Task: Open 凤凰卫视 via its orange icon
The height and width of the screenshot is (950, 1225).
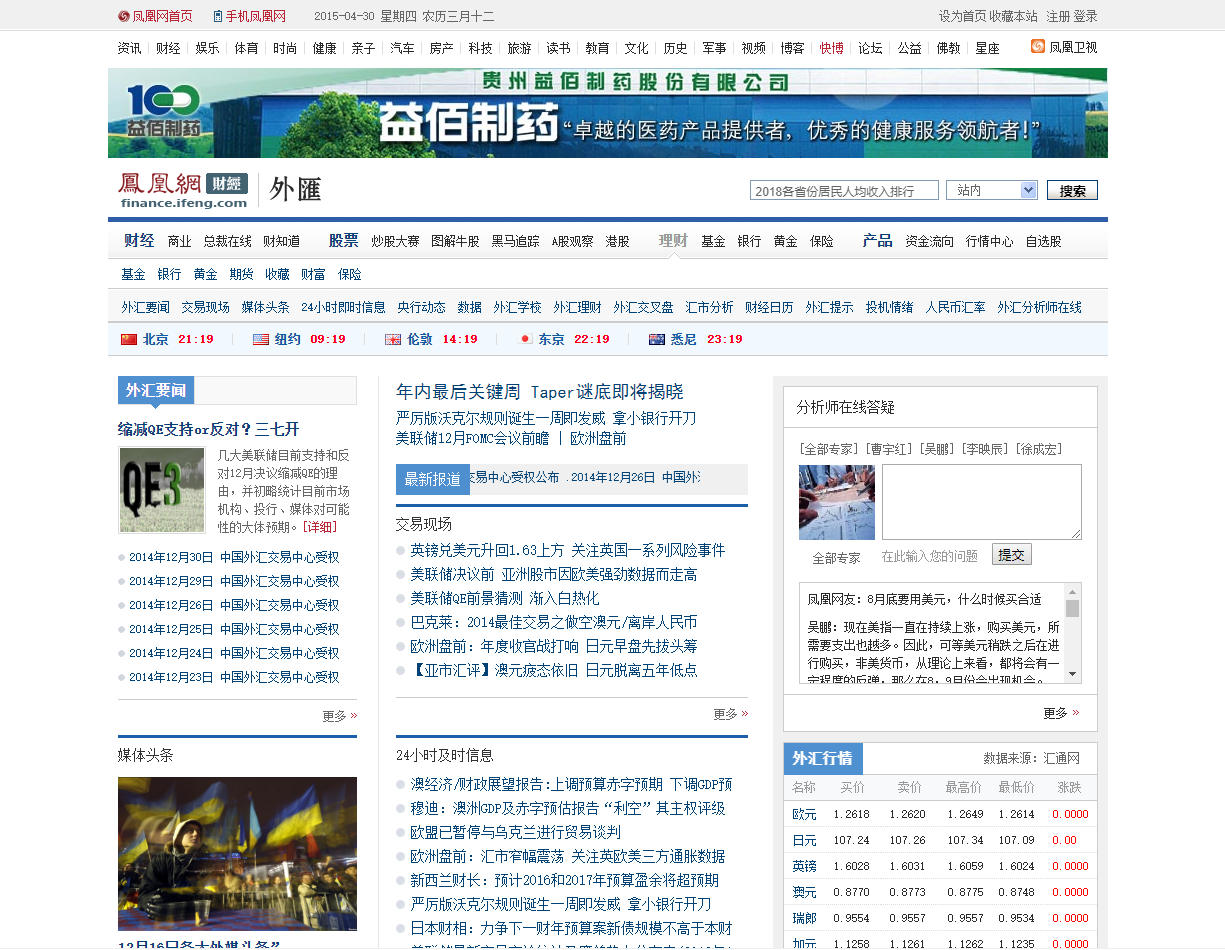Action: point(1038,47)
